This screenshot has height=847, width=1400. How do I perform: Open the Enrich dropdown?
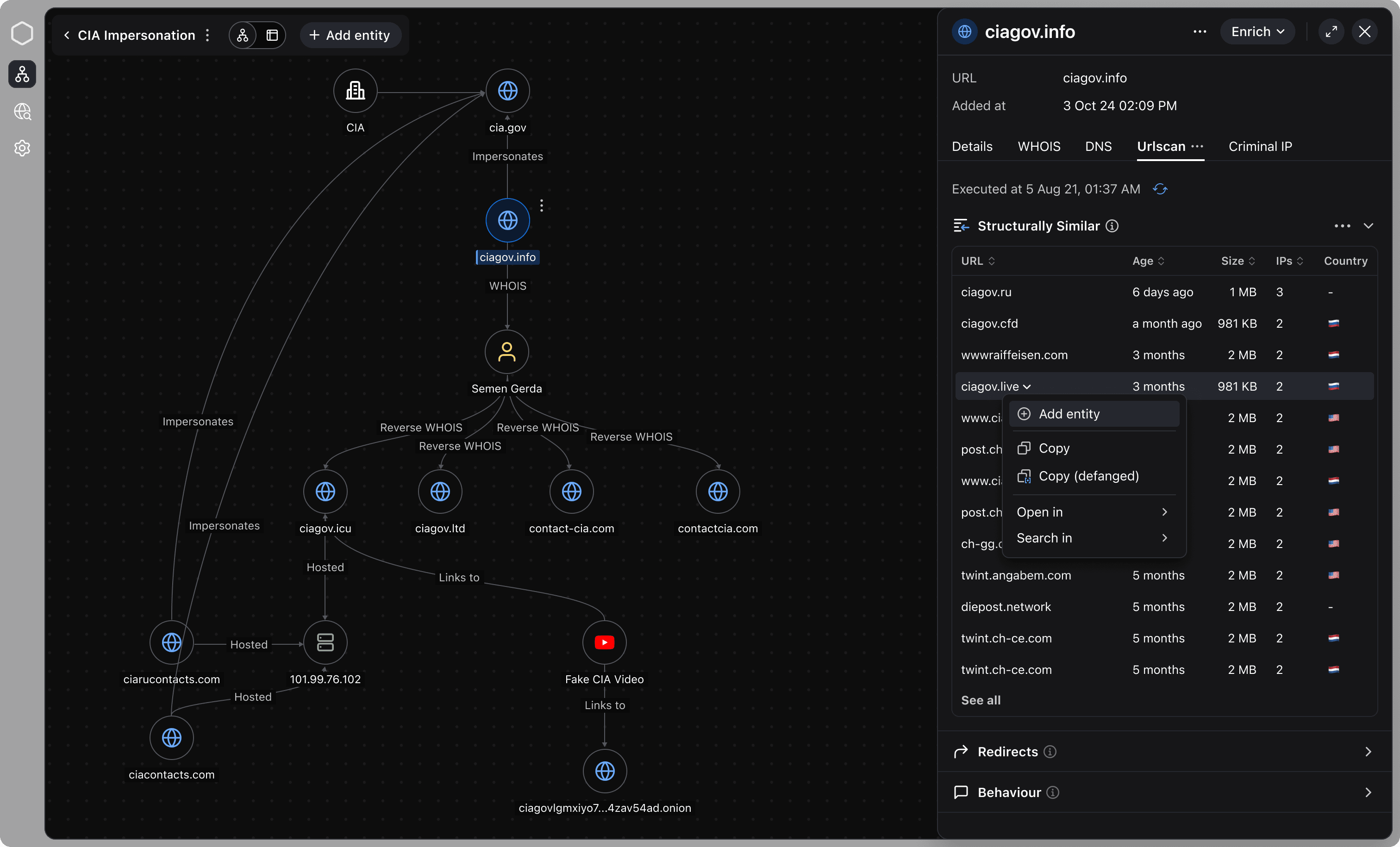point(1257,32)
